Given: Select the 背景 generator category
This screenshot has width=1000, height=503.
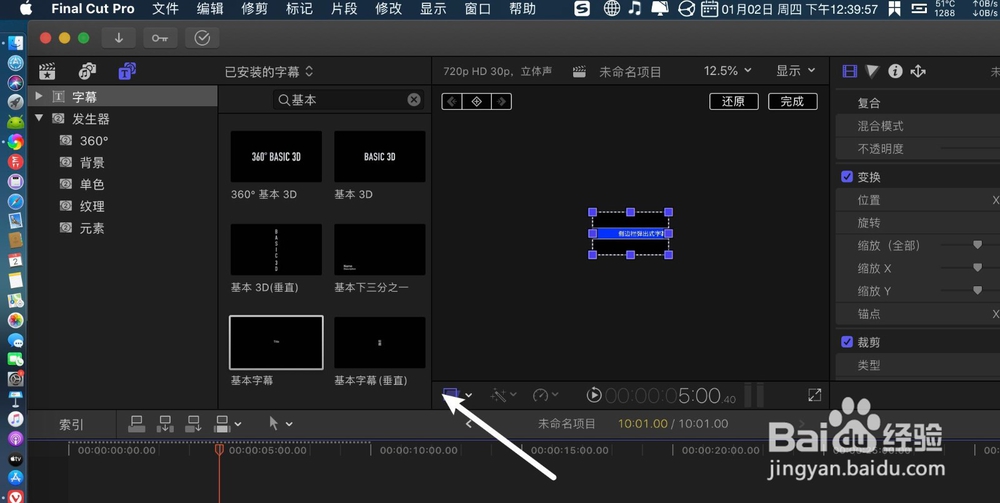Looking at the screenshot, I should tap(92, 163).
